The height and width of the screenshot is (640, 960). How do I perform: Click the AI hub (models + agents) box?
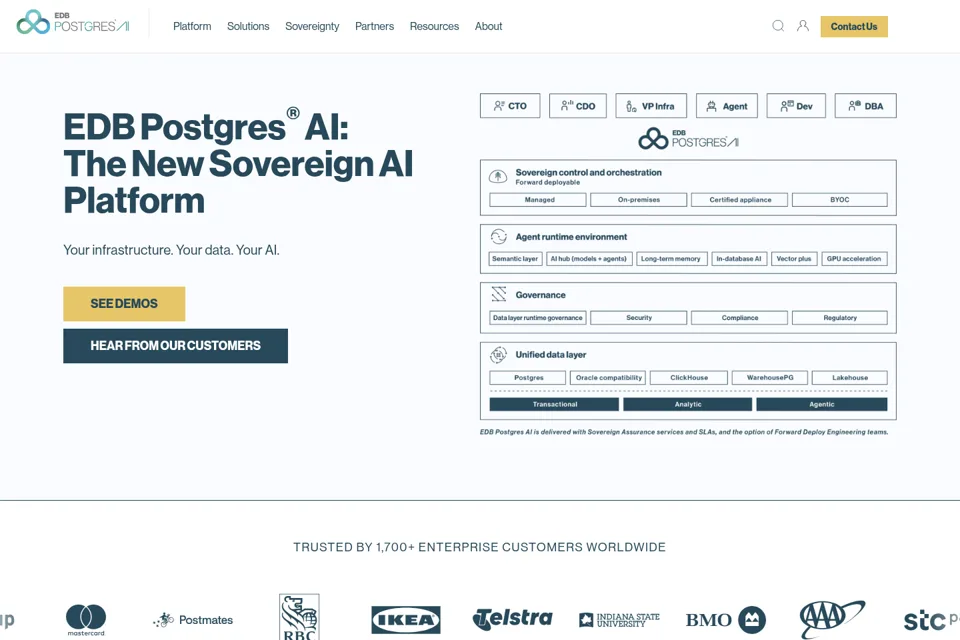click(x=588, y=259)
